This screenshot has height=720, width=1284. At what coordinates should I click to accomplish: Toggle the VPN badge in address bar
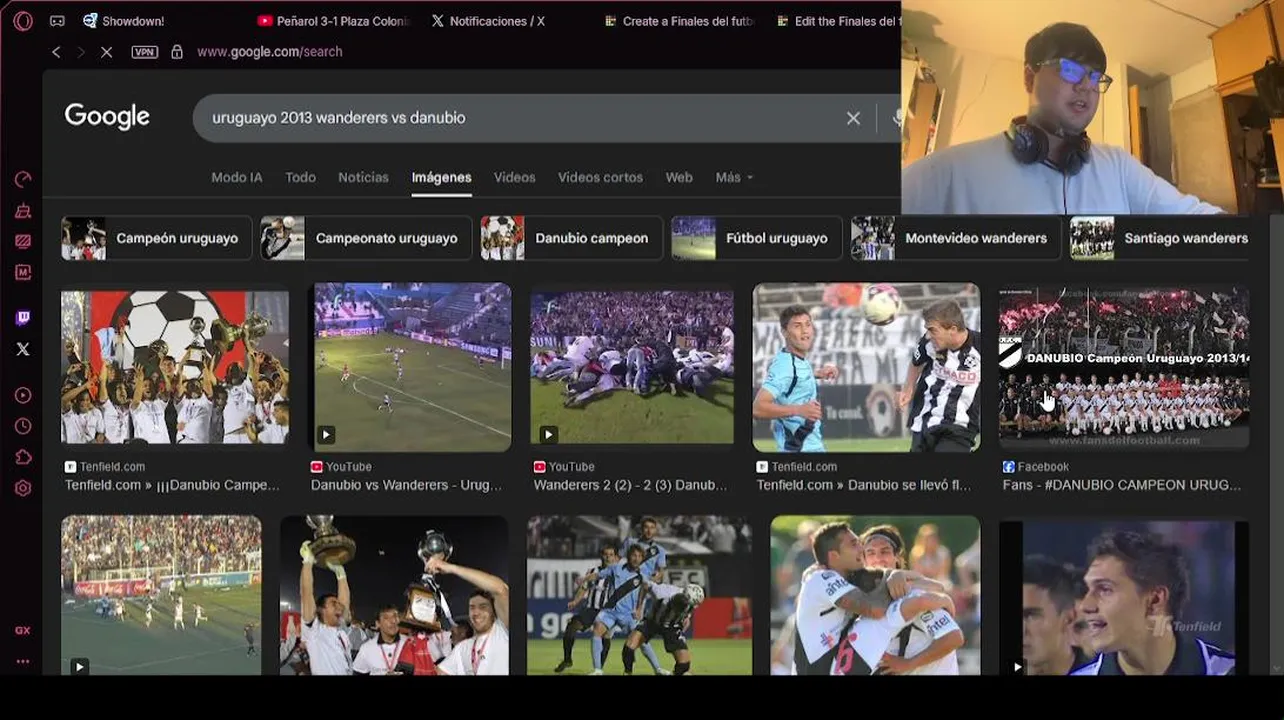(145, 52)
